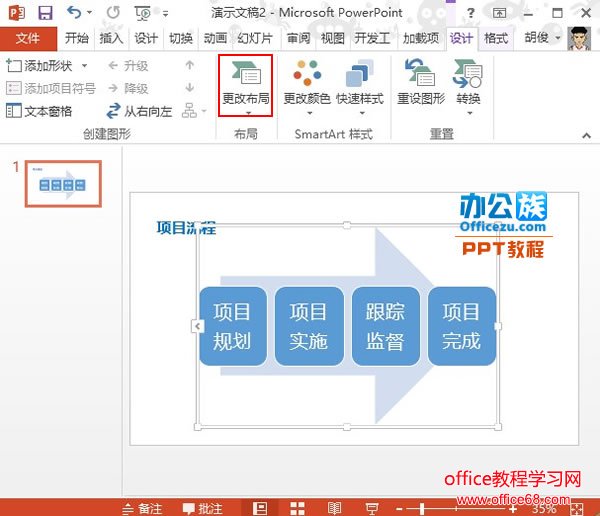This screenshot has width=600, height=516.
Task: Open Customize Quick Access Toolbar arrow
Action: coord(165,14)
